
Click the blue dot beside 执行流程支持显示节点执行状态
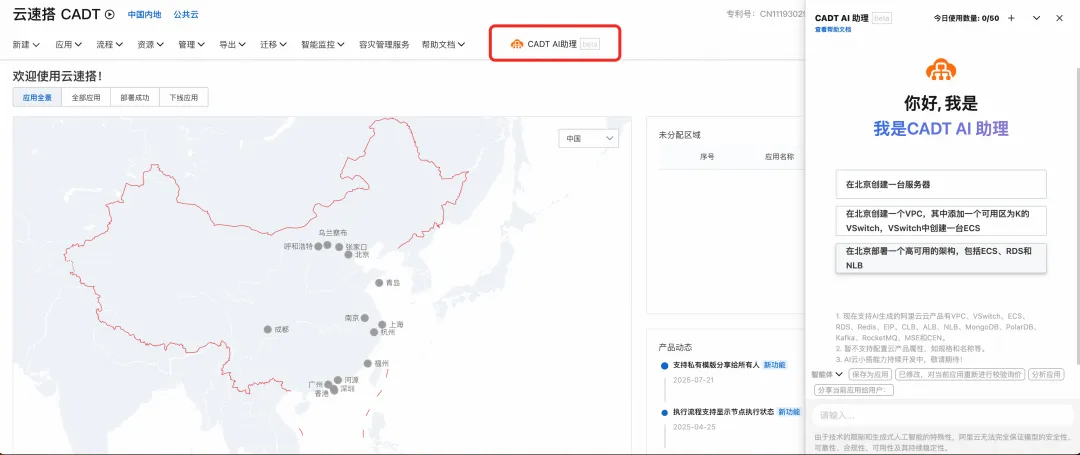(x=664, y=412)
